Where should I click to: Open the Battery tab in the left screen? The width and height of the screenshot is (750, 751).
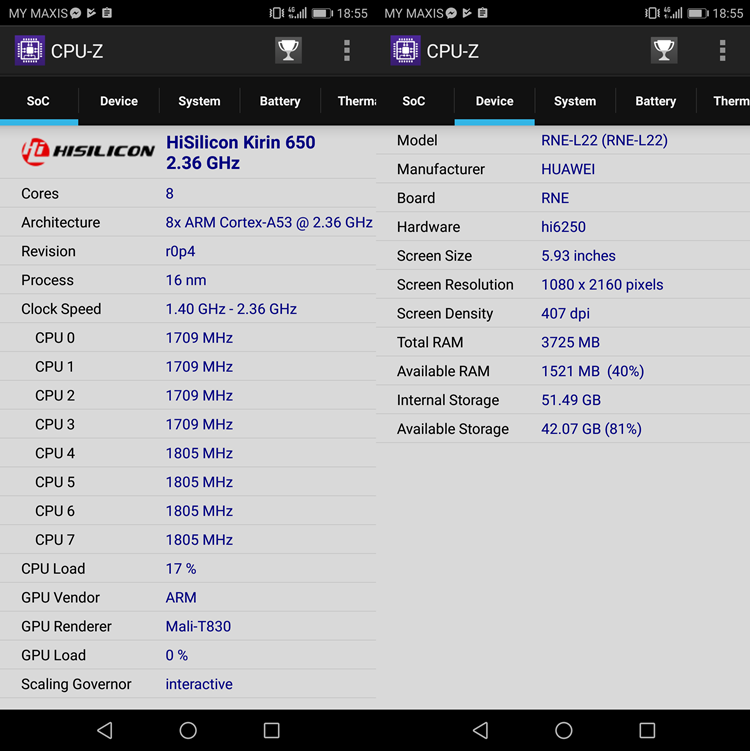coord(280,101)
